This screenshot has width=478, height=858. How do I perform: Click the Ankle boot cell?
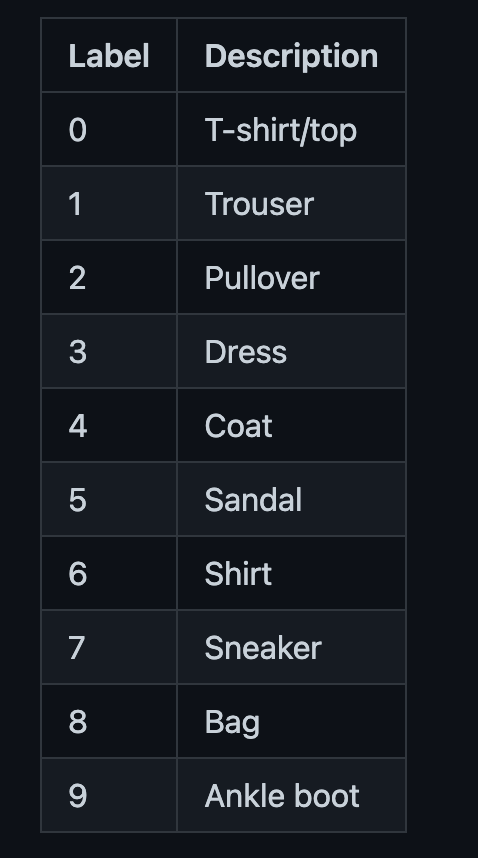click(292, 795)
